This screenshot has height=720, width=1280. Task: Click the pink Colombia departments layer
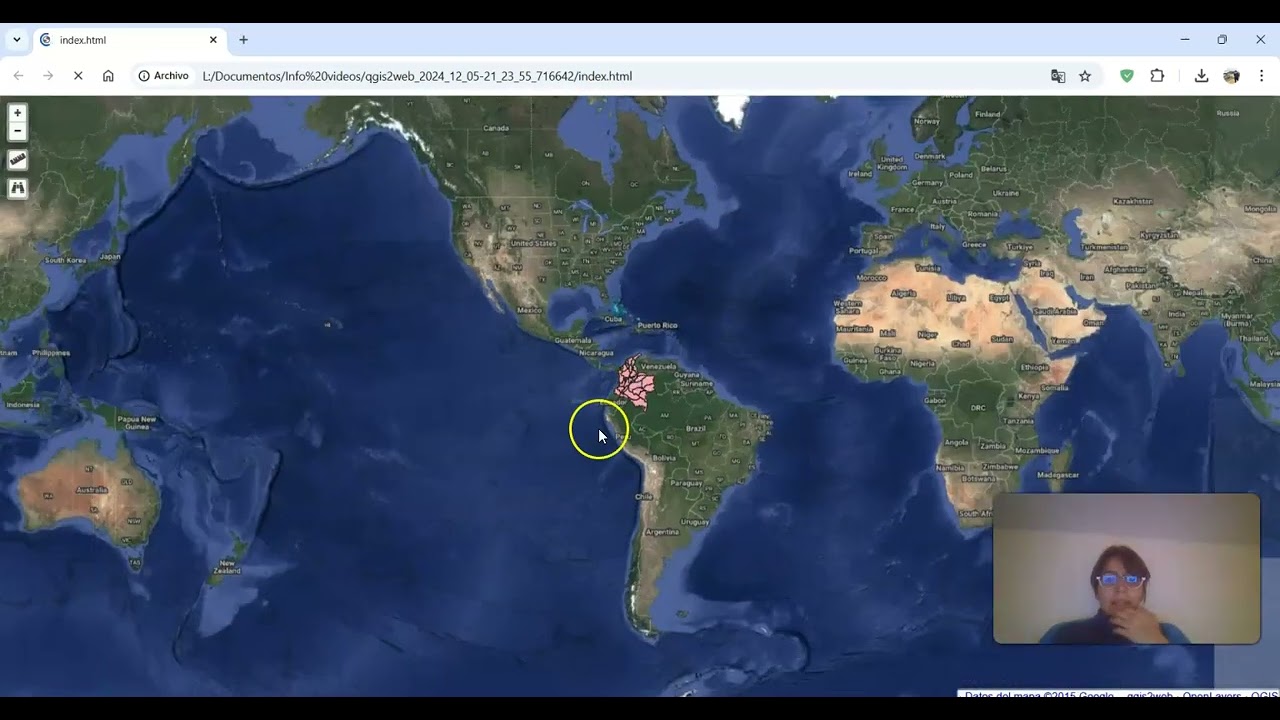[x=634, y=384]
